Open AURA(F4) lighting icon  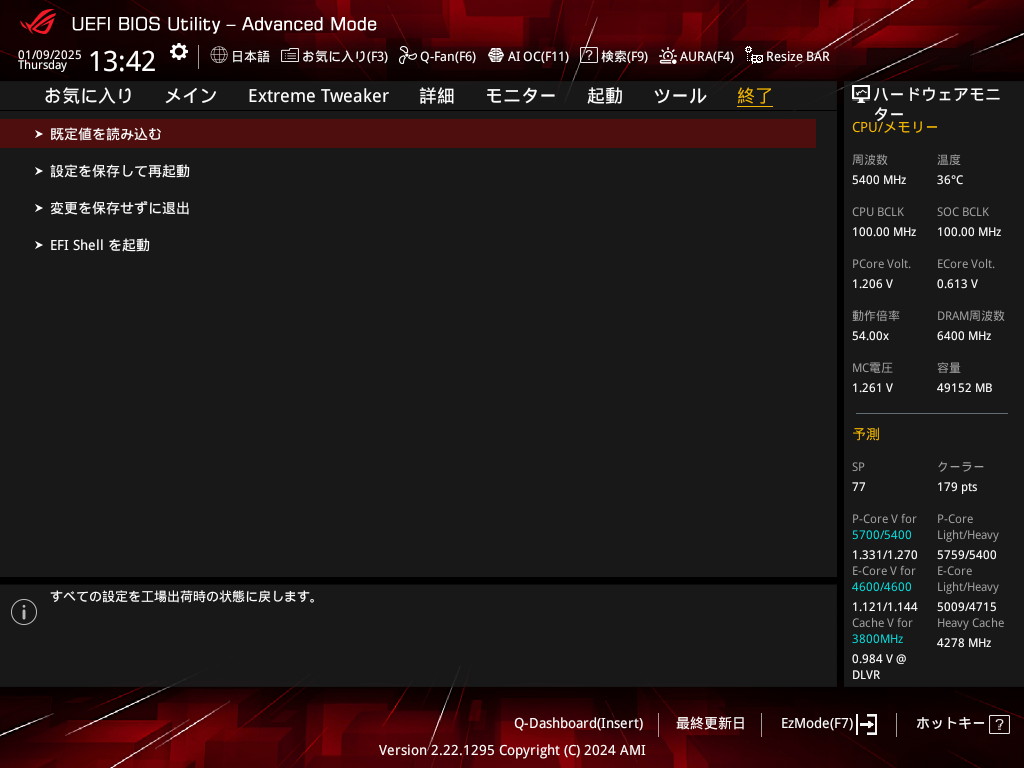668,56
